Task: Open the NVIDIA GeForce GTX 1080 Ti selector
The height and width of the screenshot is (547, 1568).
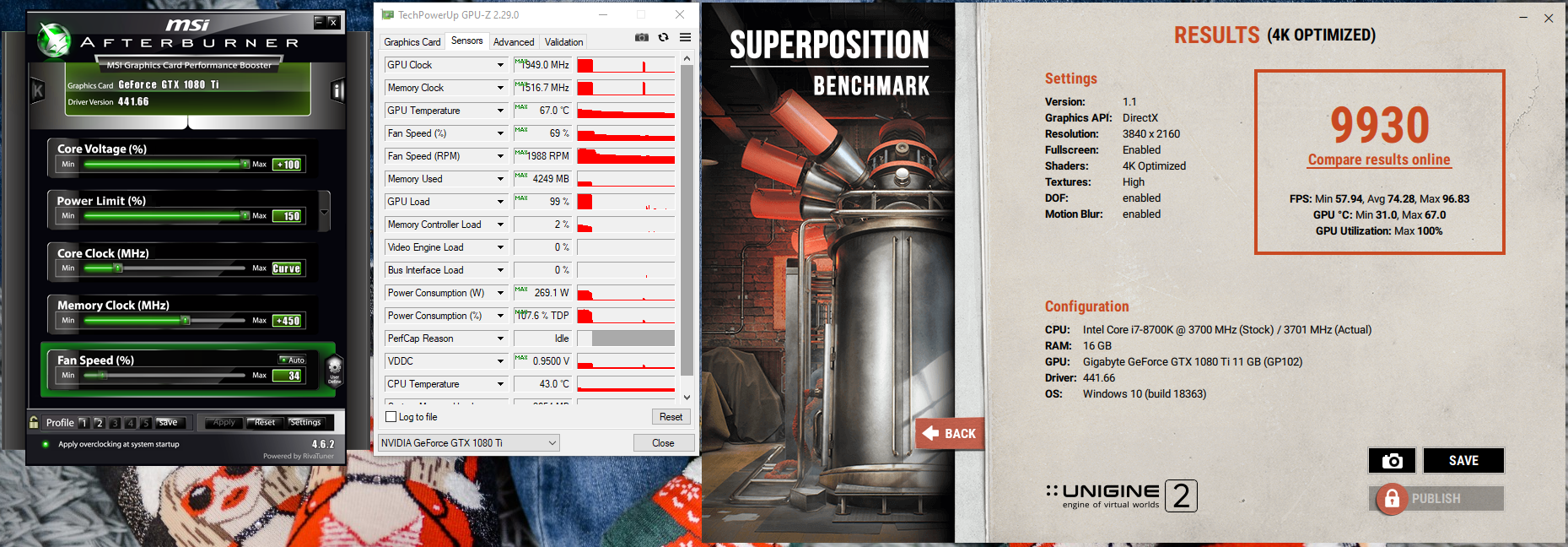Action: pyautogui.click(x=469, y=443)
